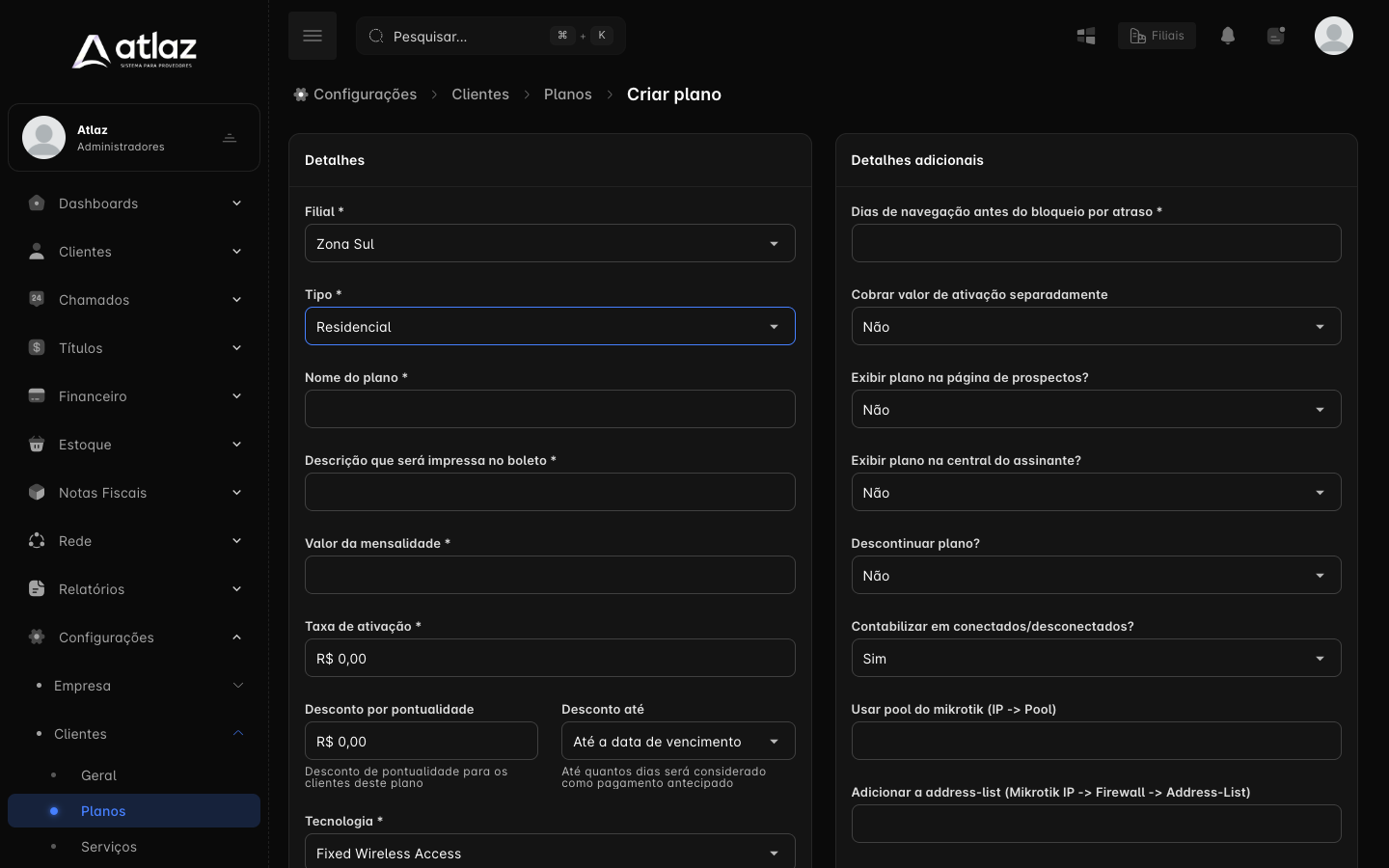Screen dimensions: 1389x868
Task: Click the Configurações gear icon in breadcrumb
Action: pos(301,95)
